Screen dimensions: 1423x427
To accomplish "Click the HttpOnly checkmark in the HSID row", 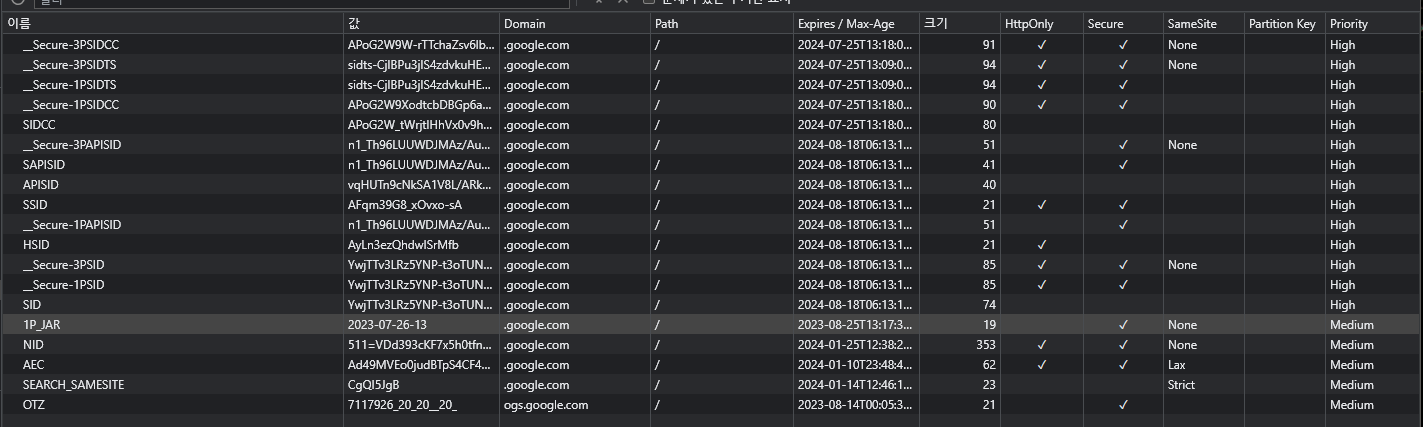I will click(x=1042, y=245).
